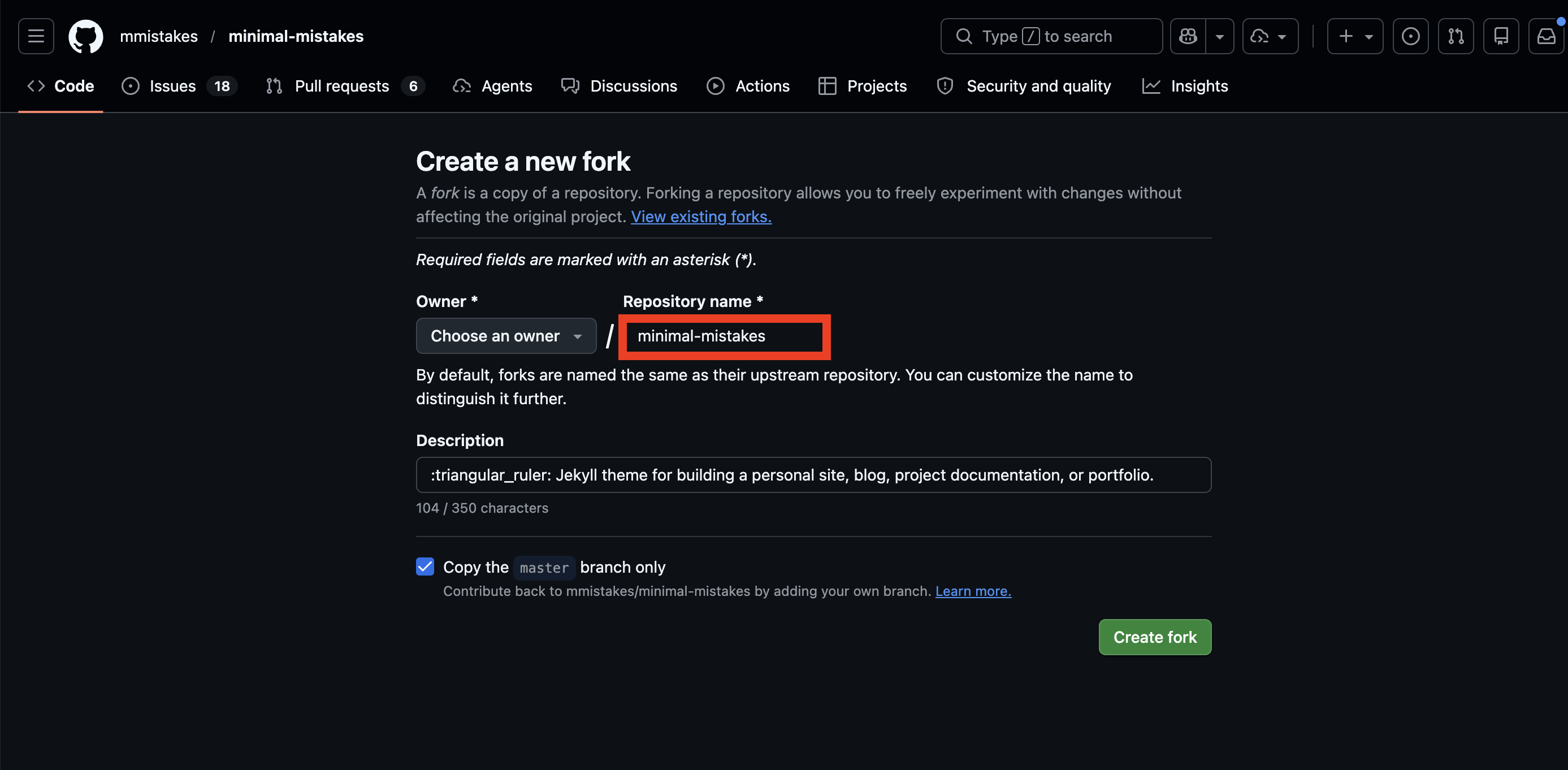The height and width of the screenshot is (770, 1568).
Task: Open the Agents tab
Action: click(x=492, y=86)
